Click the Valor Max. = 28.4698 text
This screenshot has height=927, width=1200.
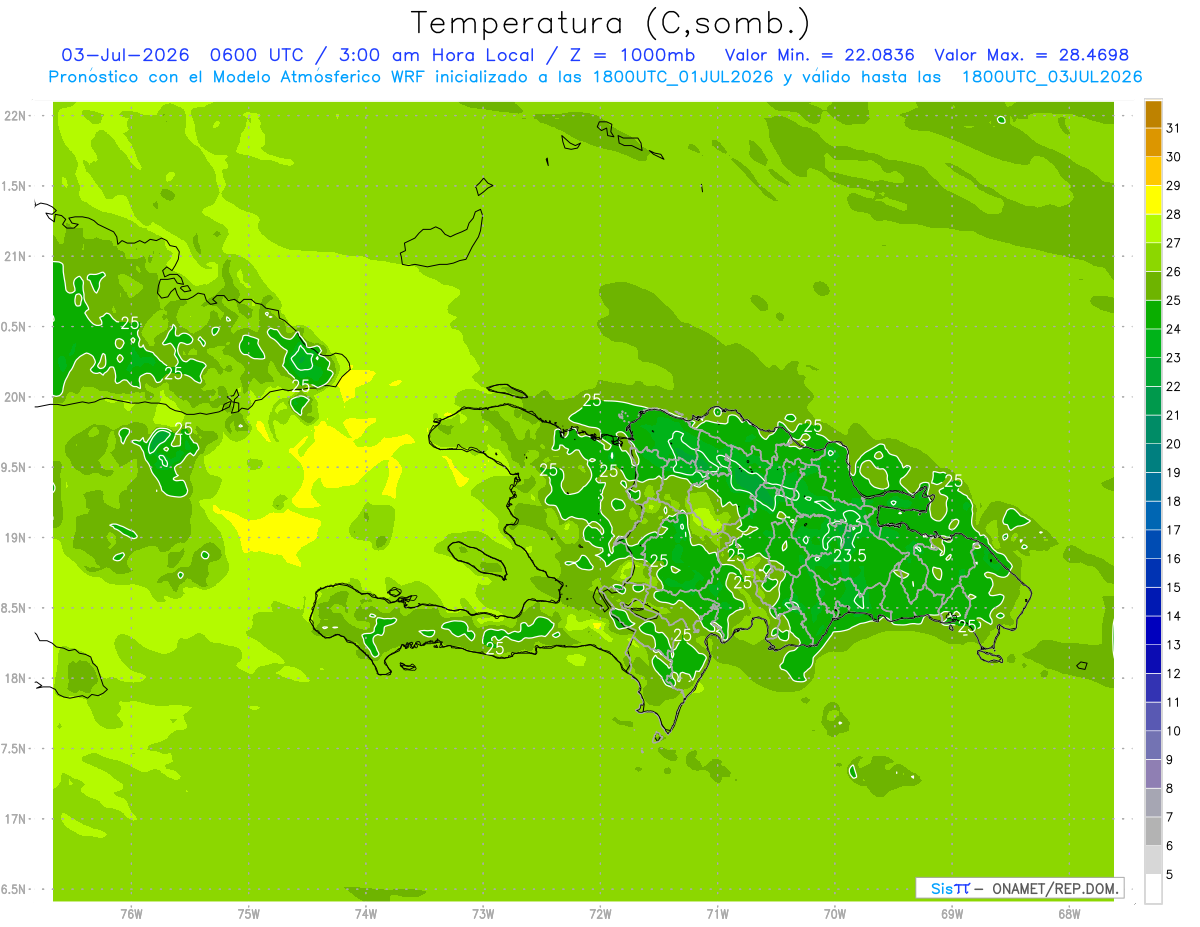(x=1032, y=55)
